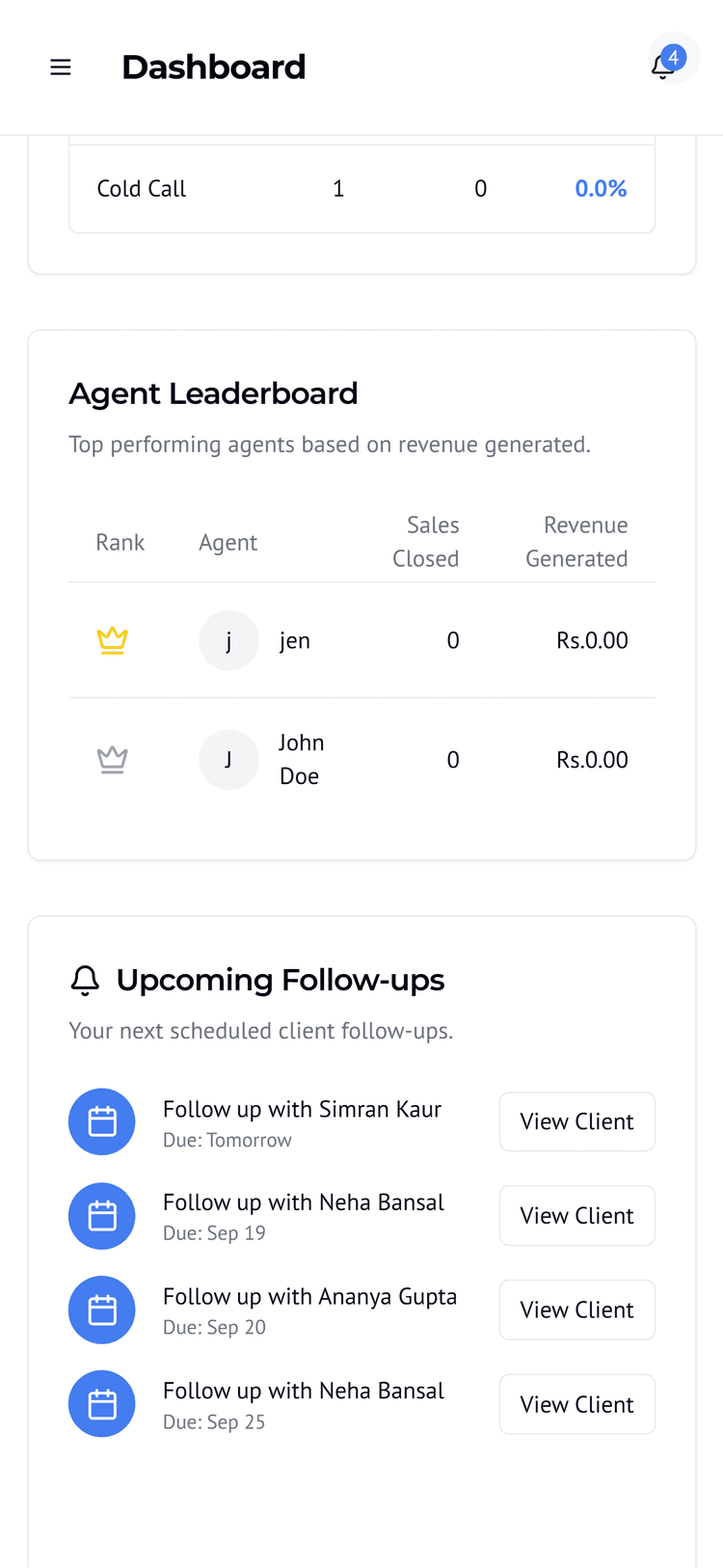Click the calendar icon for Sep 25 follow-up
Image resolution: width=723 pixels, height=1568 pixels.
tap(102, 1404)
